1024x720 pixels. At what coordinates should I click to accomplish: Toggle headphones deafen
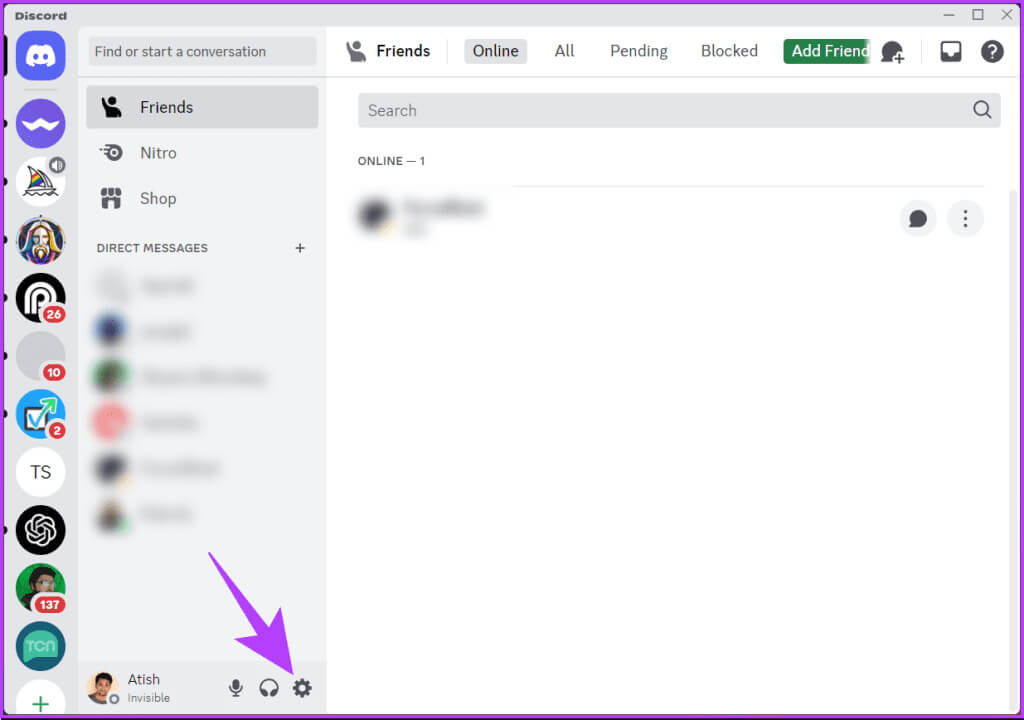tap(269, 688)
